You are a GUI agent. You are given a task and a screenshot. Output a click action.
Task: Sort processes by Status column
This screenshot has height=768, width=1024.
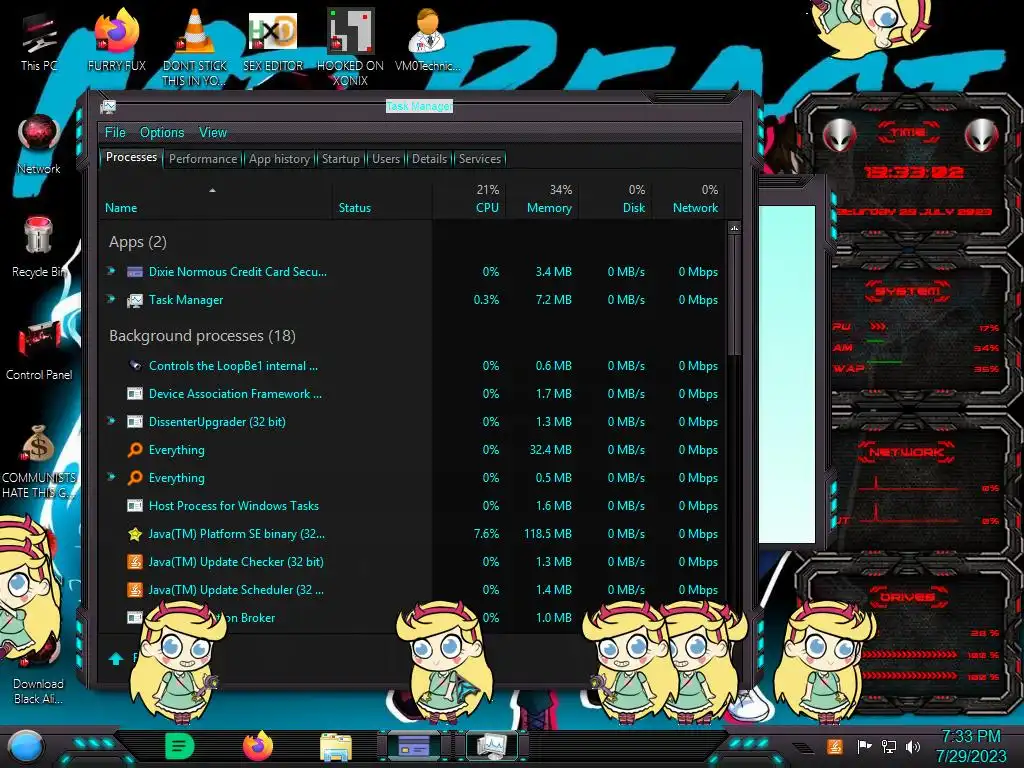point(382,199)
